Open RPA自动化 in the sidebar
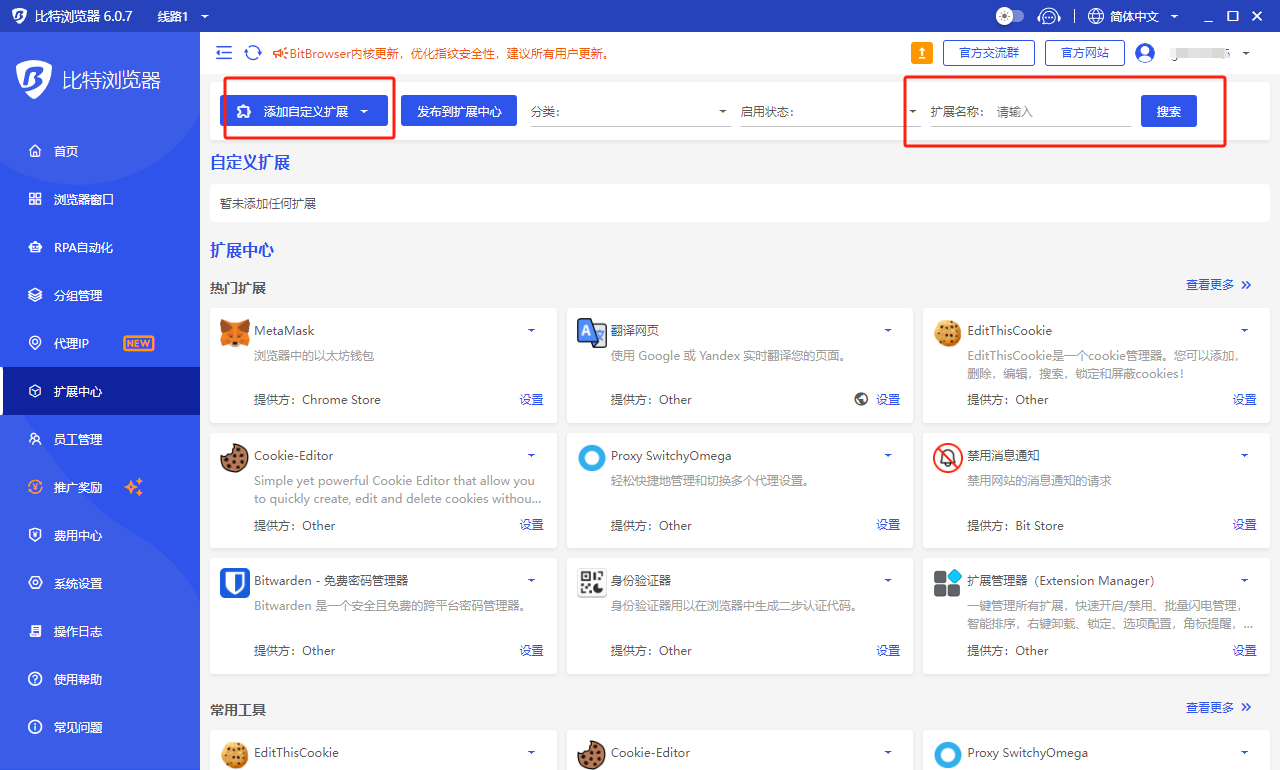This screenshot has width=1280, height=770. click(x=100, y=247)
